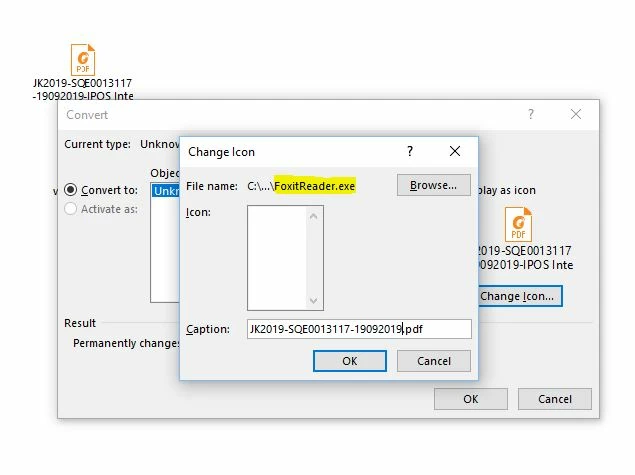Click inside the Caption text field
The height and width of the screenshot is (475, 635).
[x=359, y=329]
